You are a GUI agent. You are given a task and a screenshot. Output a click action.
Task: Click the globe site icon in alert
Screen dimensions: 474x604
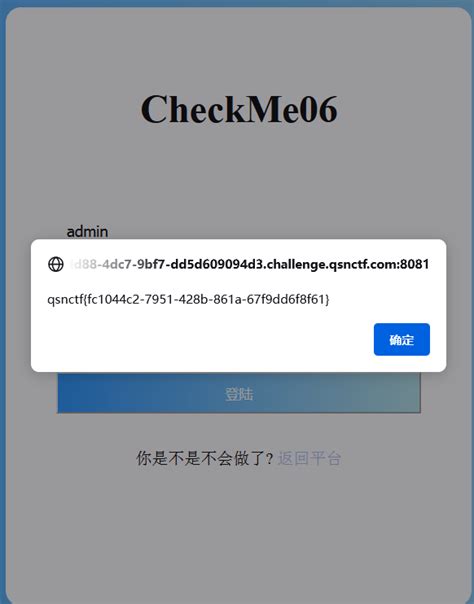[x=56, y=264]
